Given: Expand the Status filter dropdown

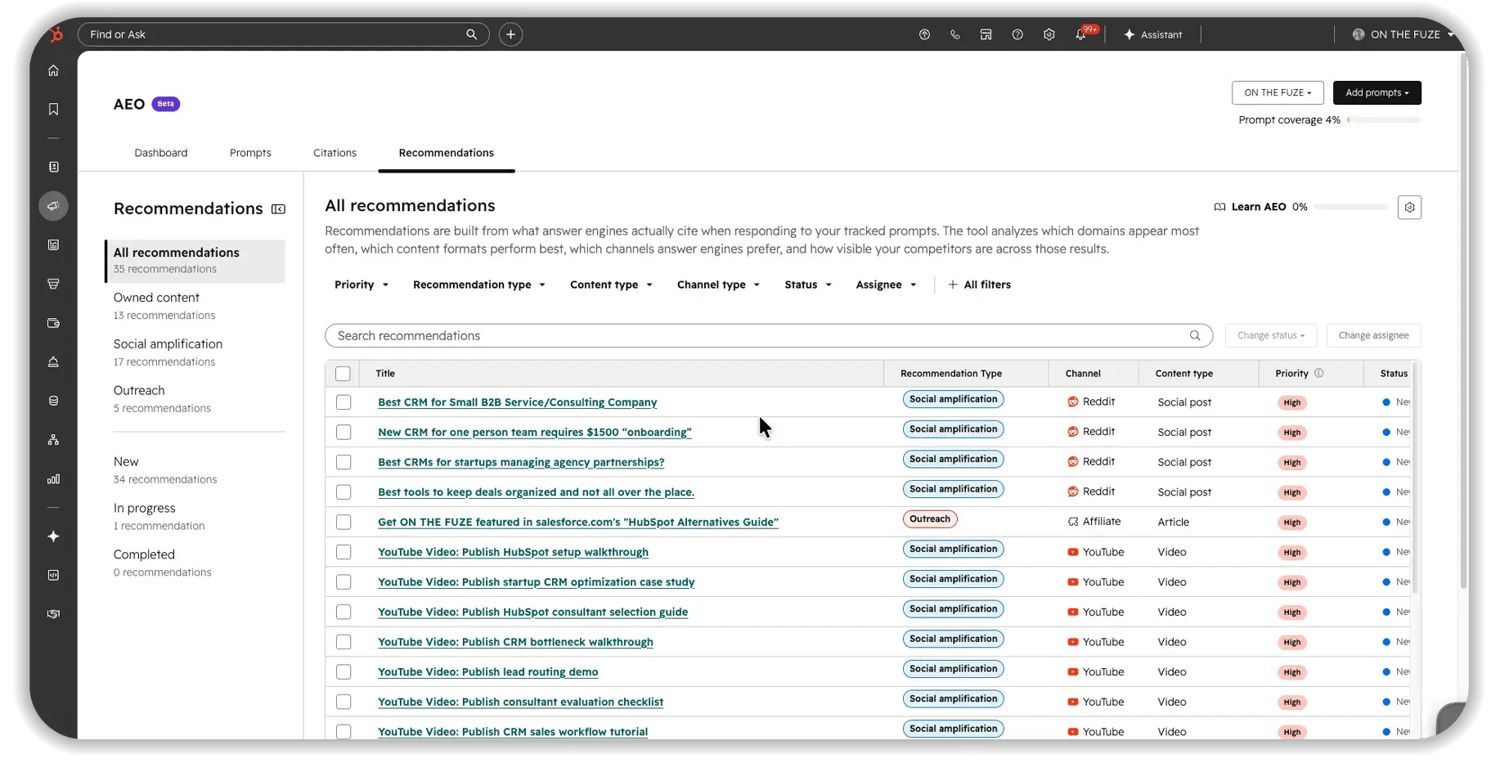Looking at the screenshot, I should point(808,285).
